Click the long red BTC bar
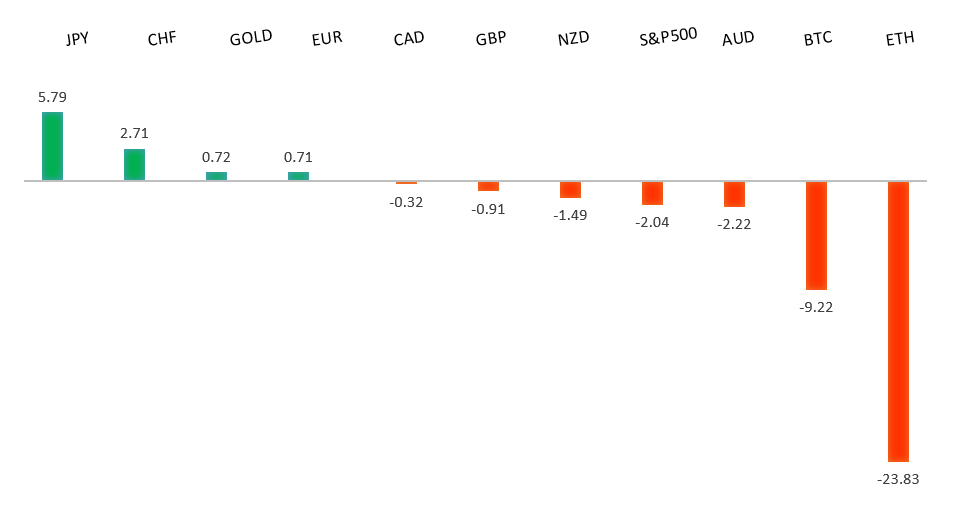 [816, 236]
